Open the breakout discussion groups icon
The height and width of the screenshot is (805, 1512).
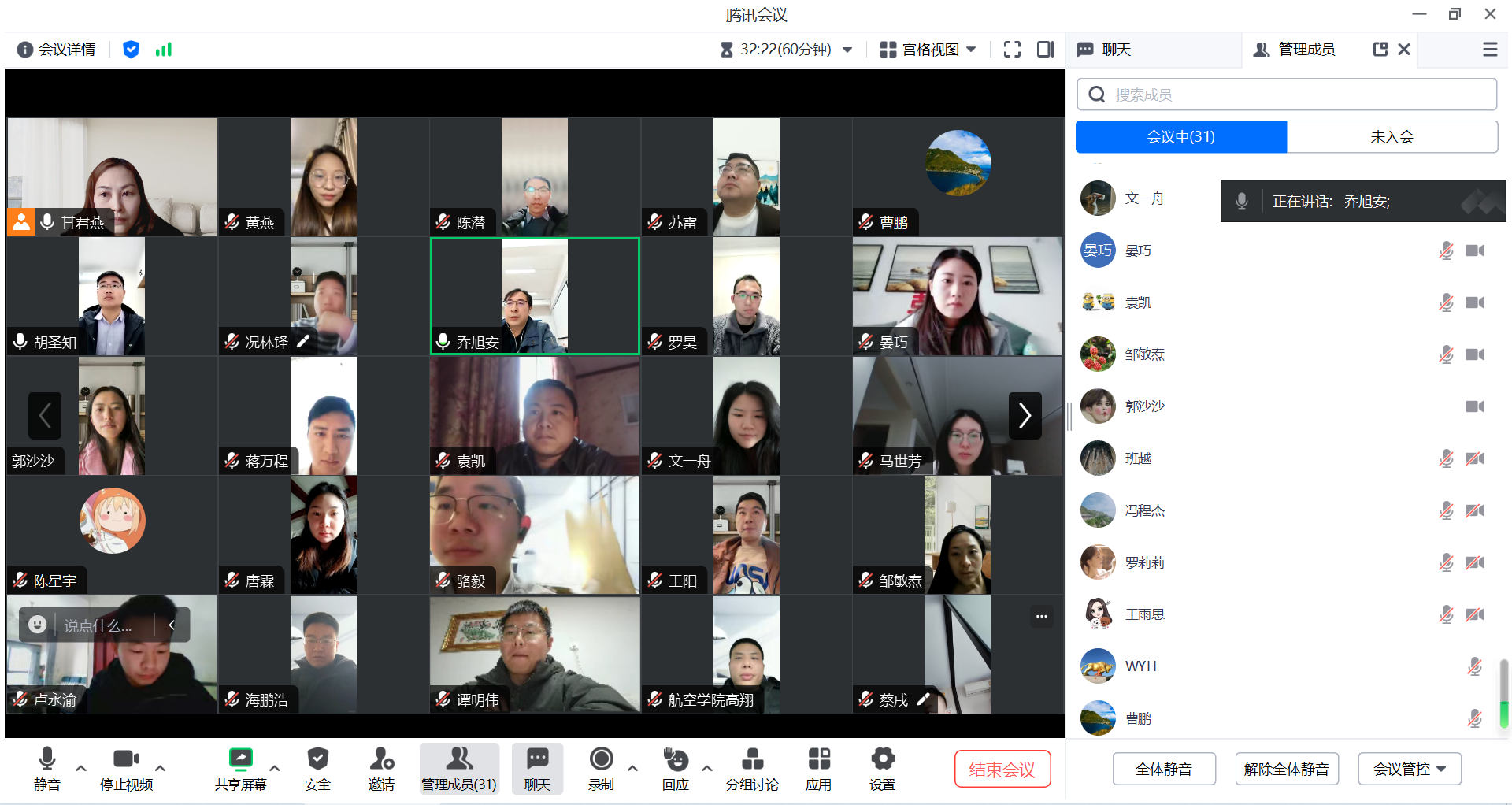pyautogui.click(x=752, y=759)
